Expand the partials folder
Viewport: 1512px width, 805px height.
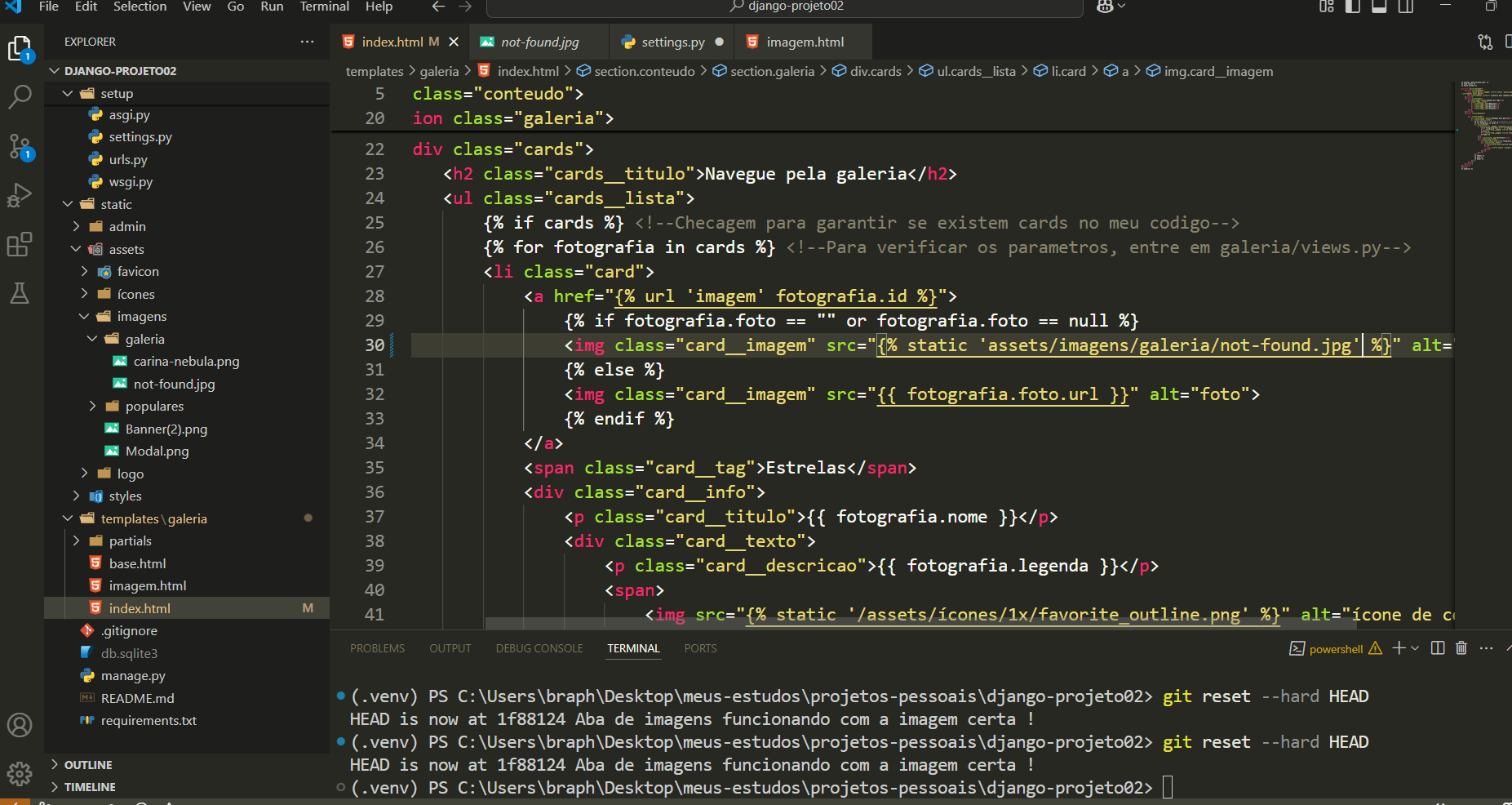[x=187, y=540]
